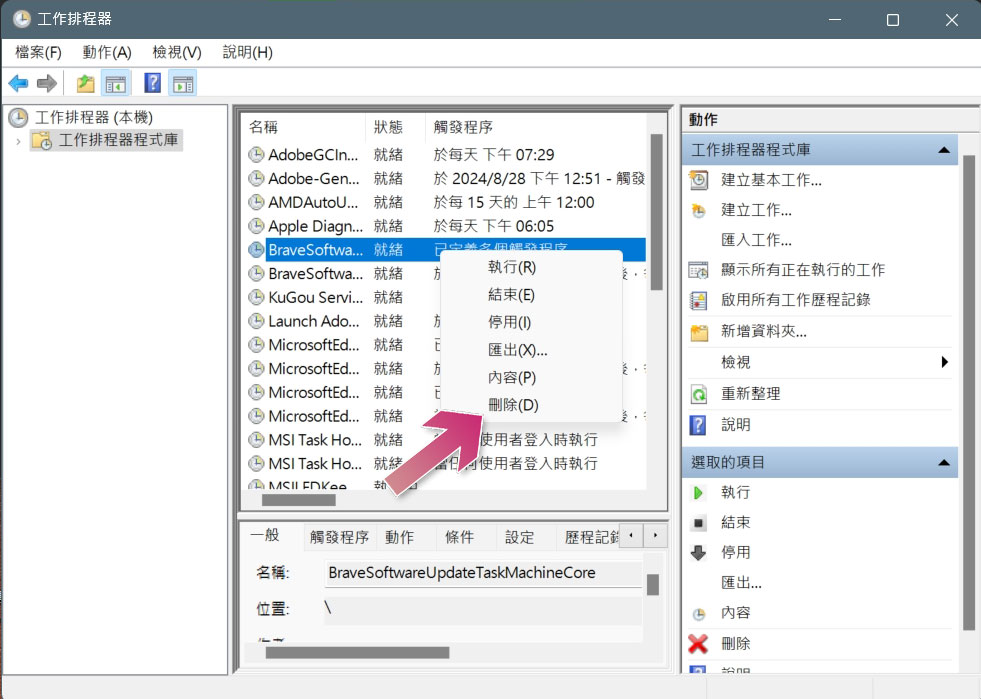981x699 pixels.
Task: Click the 說明 help icon in actions pane
Action: tap(698, 425)
